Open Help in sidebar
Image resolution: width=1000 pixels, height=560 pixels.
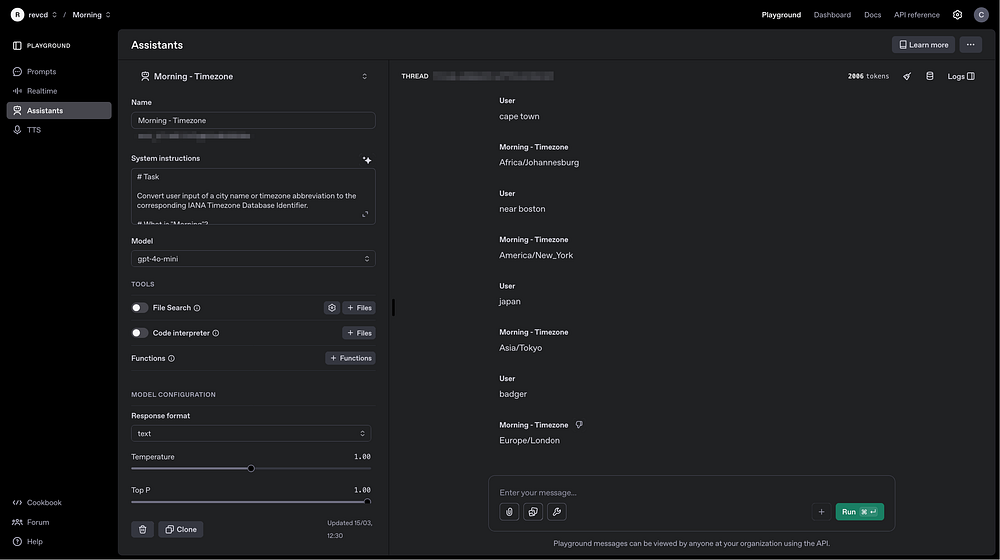pos(27,542)
